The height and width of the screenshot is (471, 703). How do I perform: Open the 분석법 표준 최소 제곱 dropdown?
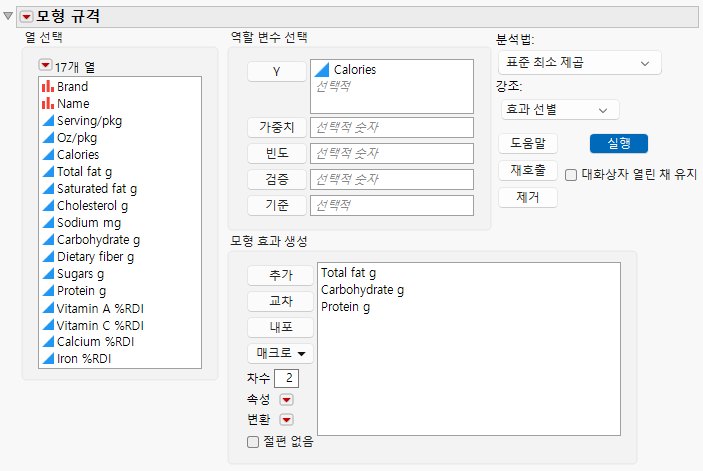tap(579, 63)
